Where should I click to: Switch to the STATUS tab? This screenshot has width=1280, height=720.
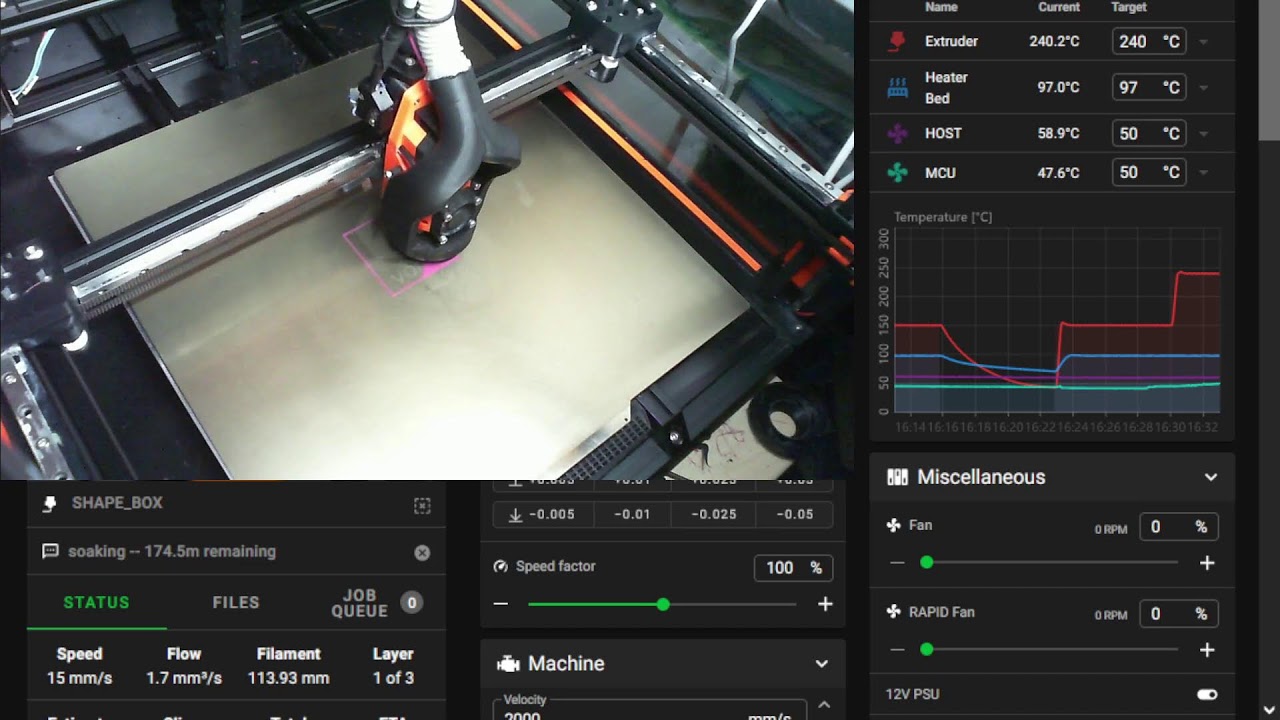(97, 602)
